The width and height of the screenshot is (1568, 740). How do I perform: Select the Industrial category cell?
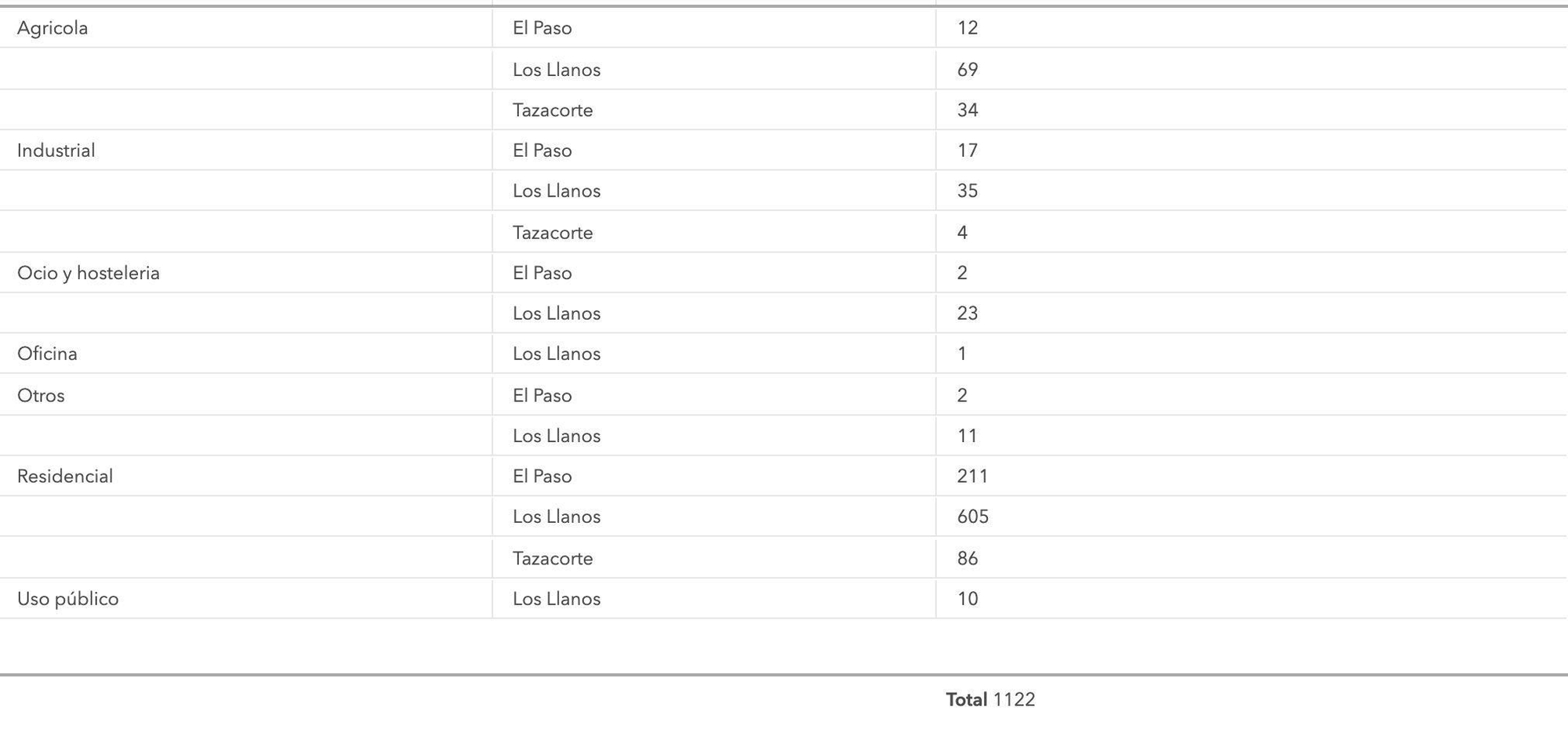click(x=56, y=151)
